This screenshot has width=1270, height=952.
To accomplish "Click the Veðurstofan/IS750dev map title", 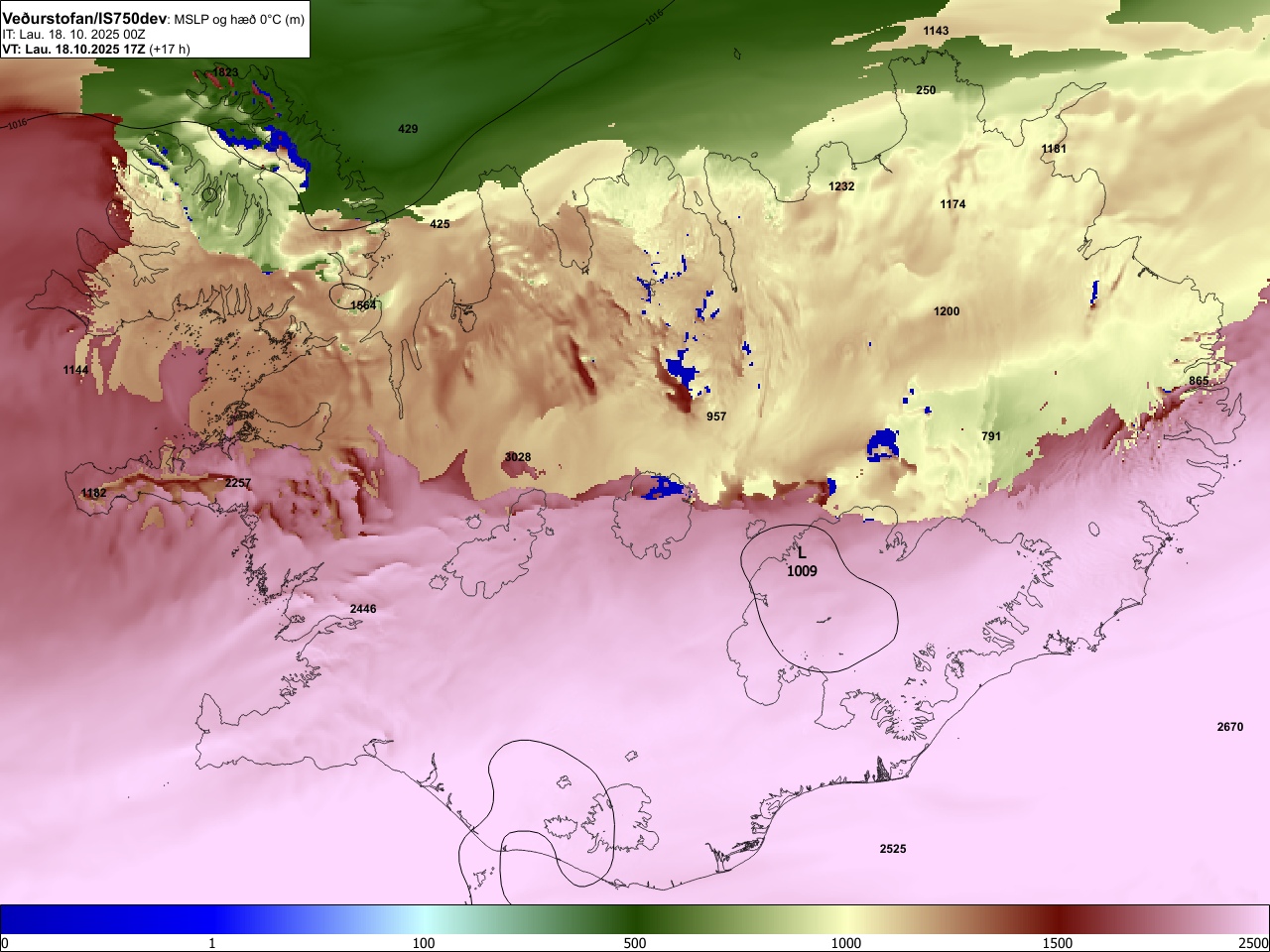I will click(84, 19).
